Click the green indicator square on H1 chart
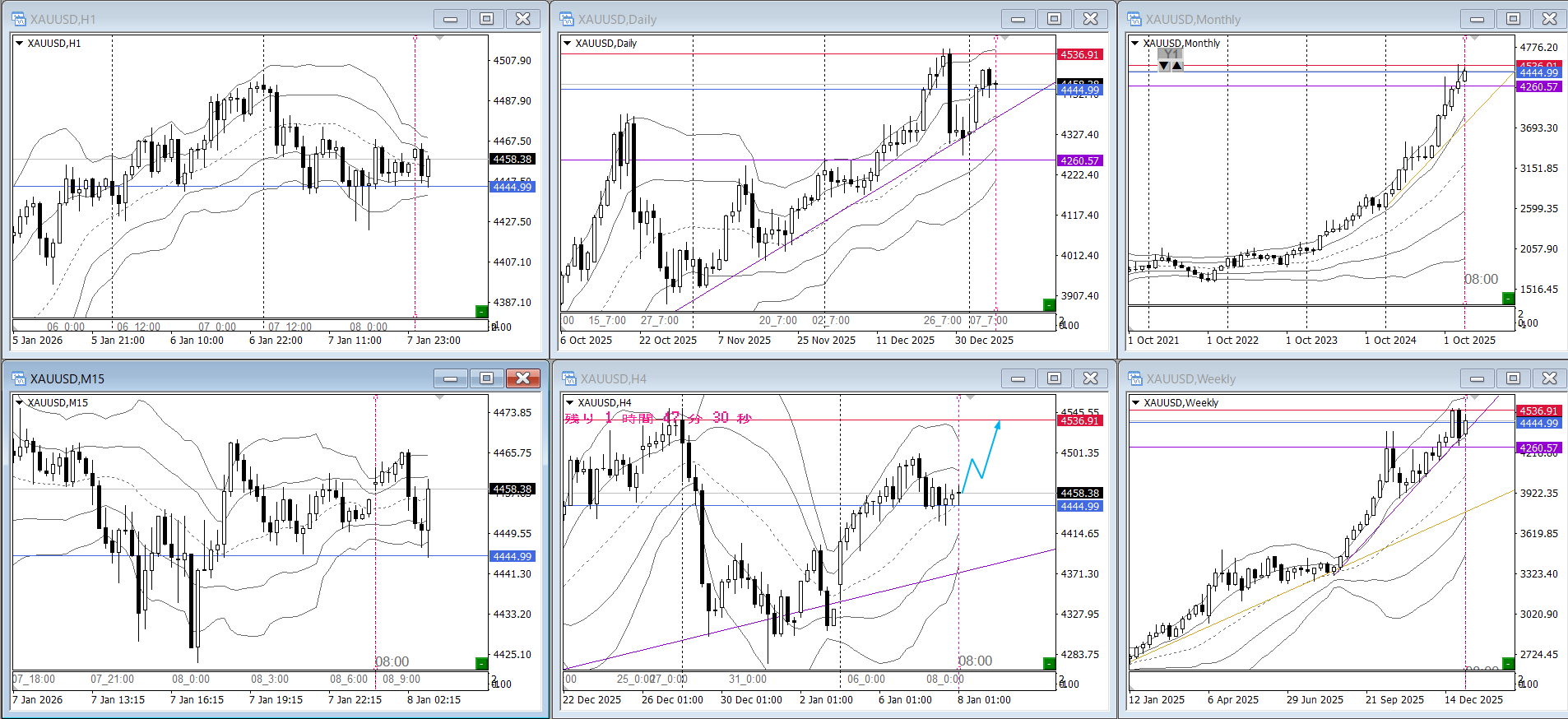The width and height of the screenshot is (1568, 719). coord(481,311)
